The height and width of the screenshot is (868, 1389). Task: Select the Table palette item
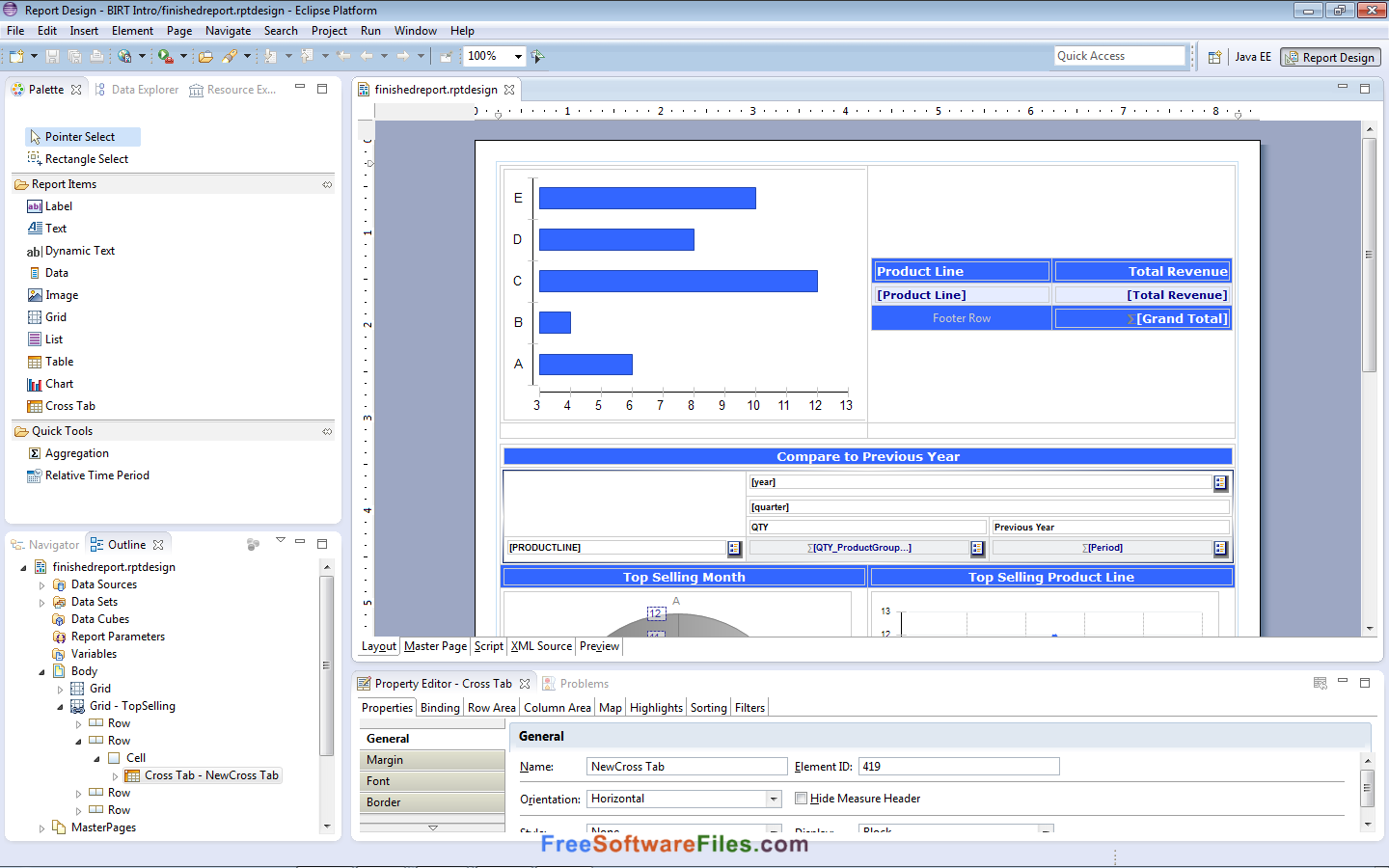50,362
